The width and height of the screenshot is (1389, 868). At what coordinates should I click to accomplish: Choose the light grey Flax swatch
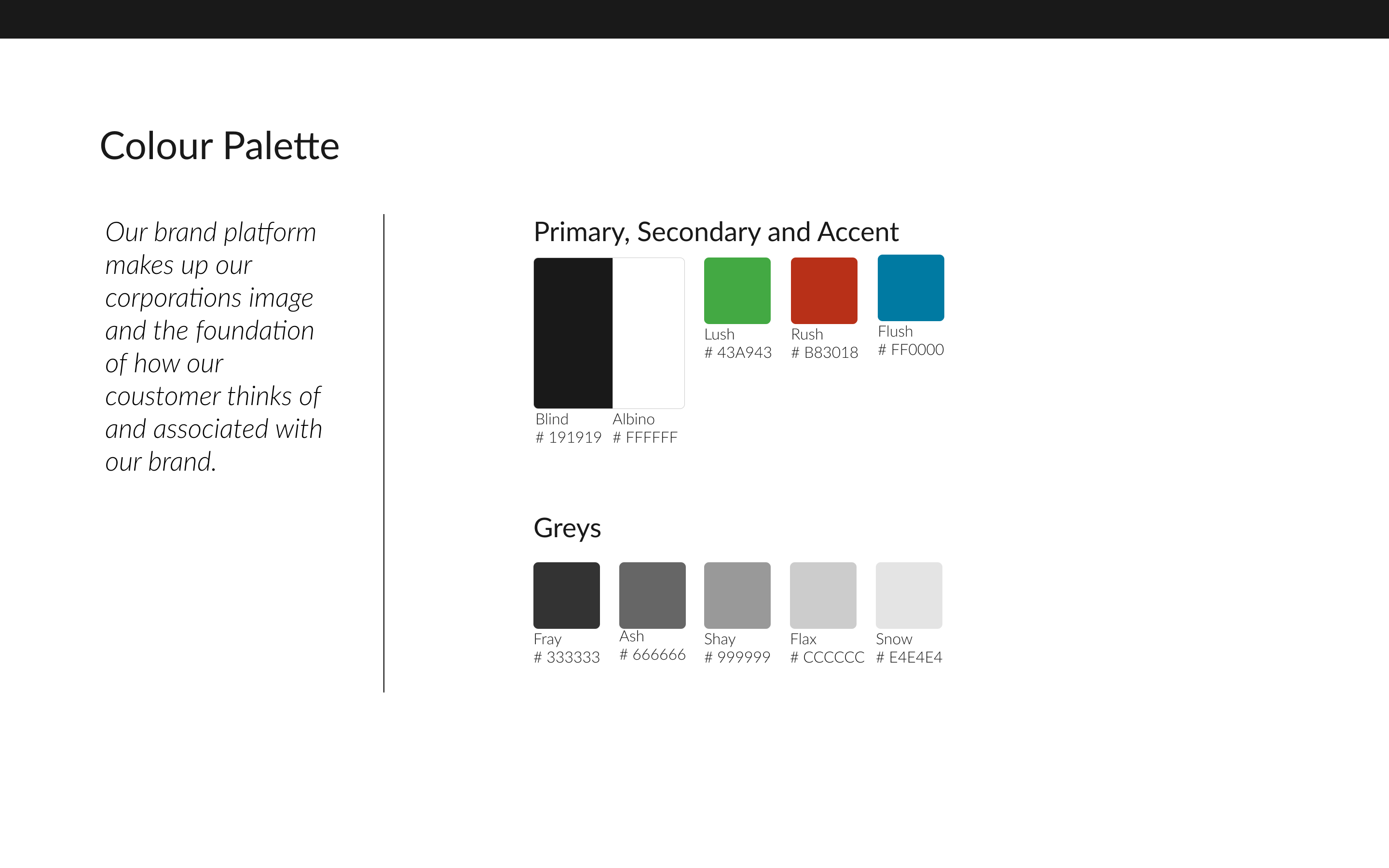click(x=823, y=596)
